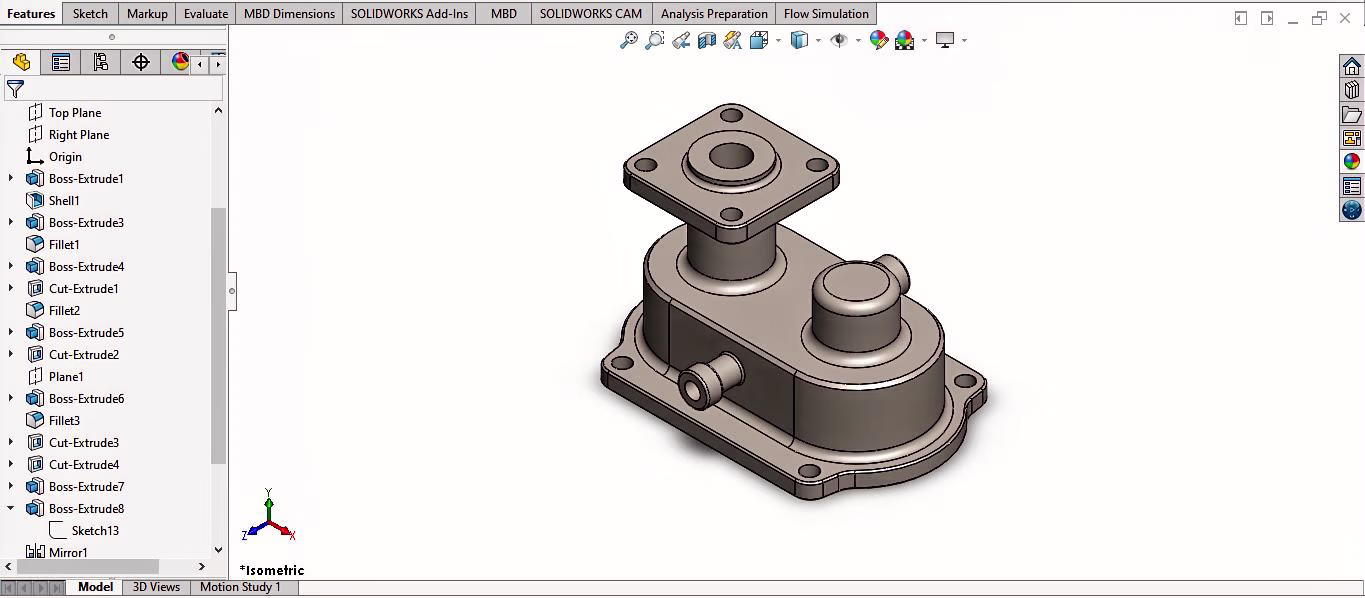Click the Zoom to Fit icon
Viewport: 1365px width, 598px height.
coord(628,40)
